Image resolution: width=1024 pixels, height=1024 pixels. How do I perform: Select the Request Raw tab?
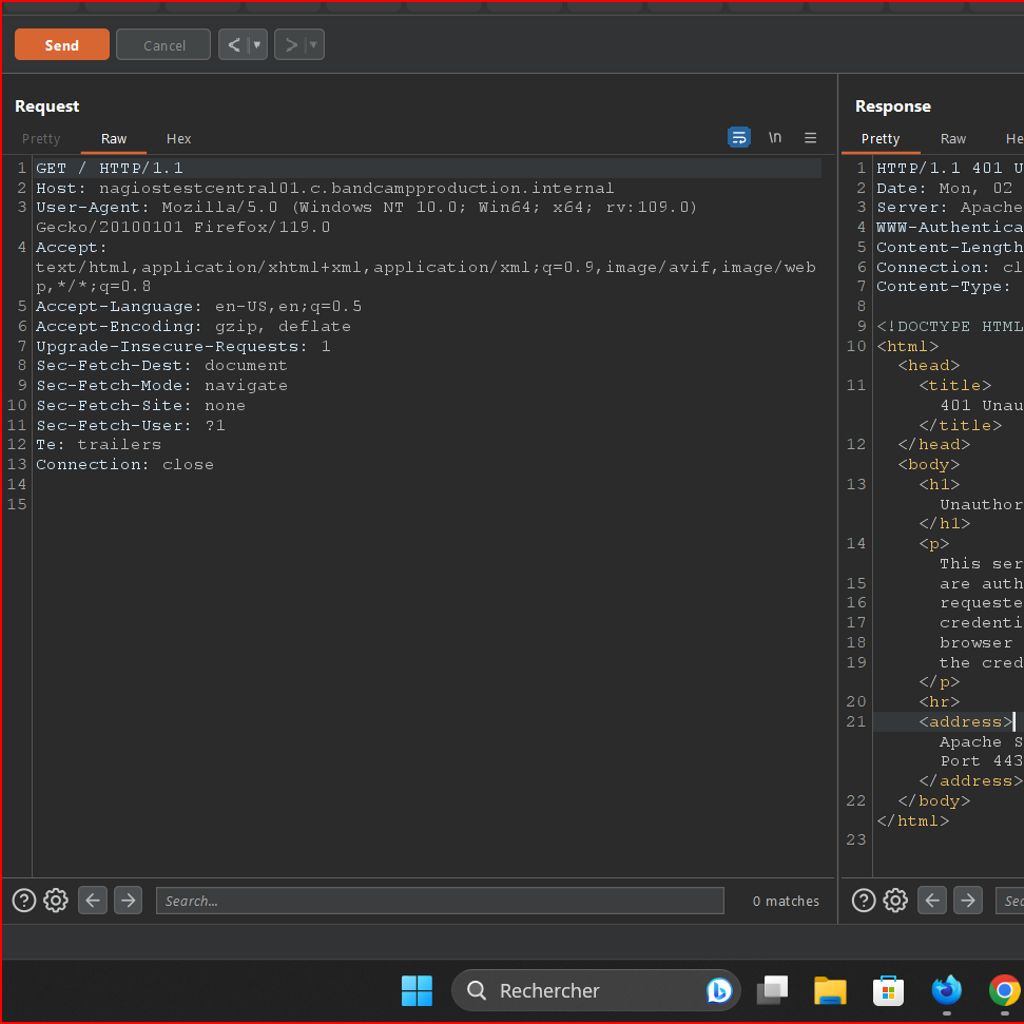(114, 138)
